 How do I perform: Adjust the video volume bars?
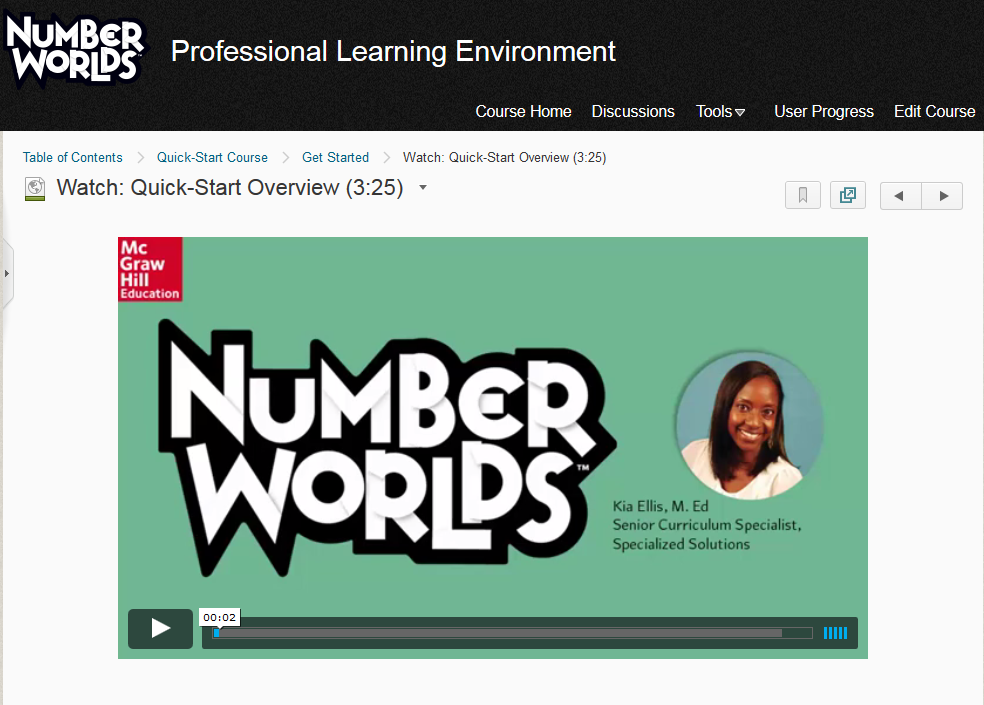[x=835, y=633]
